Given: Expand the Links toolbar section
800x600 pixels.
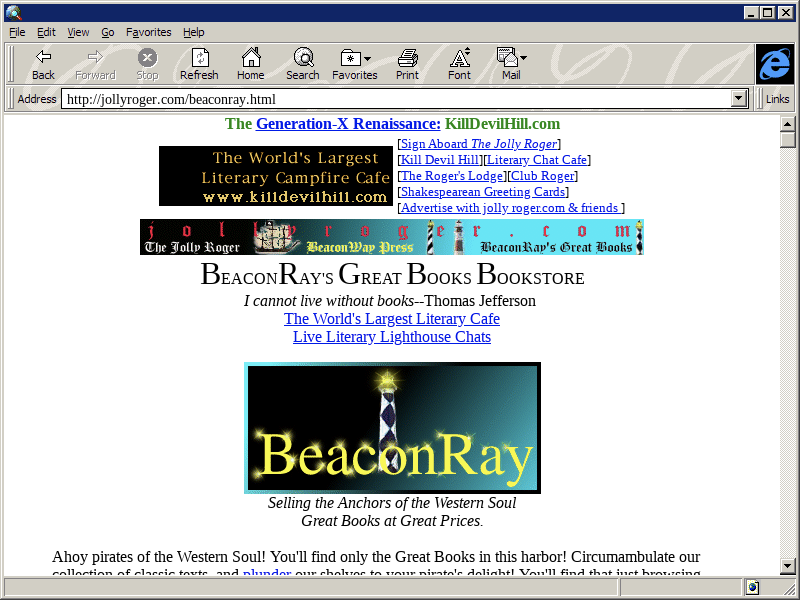Looking at the screenshot, I should pos(777,99).
